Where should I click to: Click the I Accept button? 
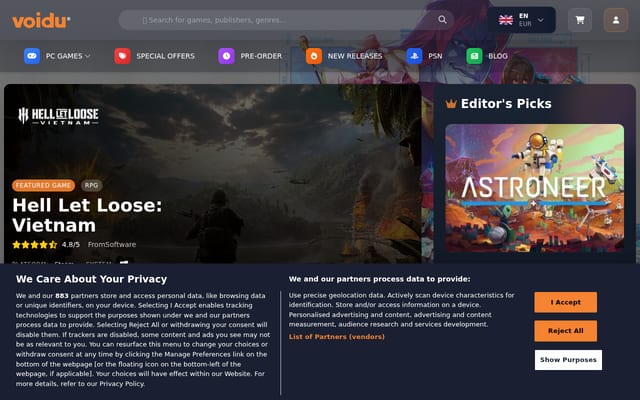(x=565, y=302)
